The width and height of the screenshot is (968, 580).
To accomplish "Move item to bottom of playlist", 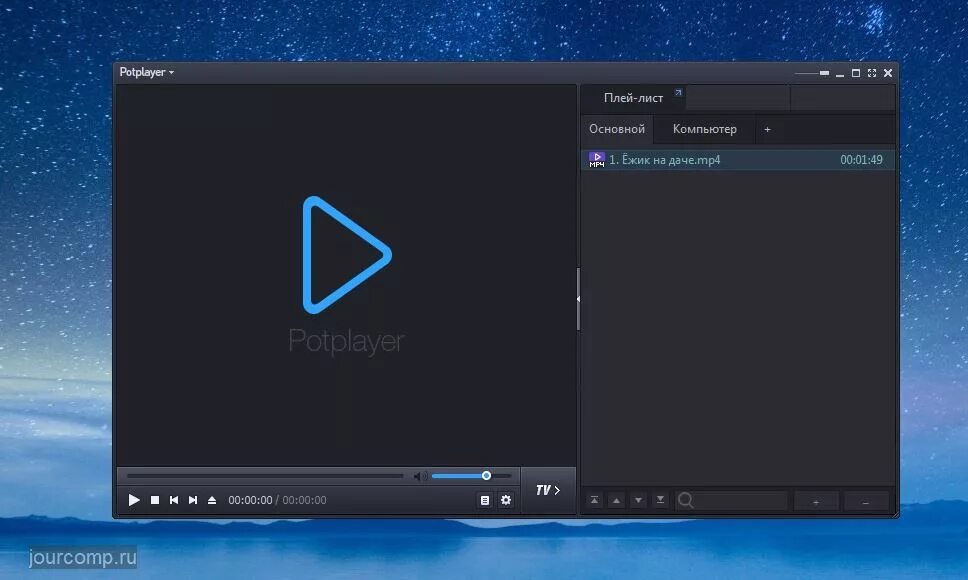I will click(660, 500).
